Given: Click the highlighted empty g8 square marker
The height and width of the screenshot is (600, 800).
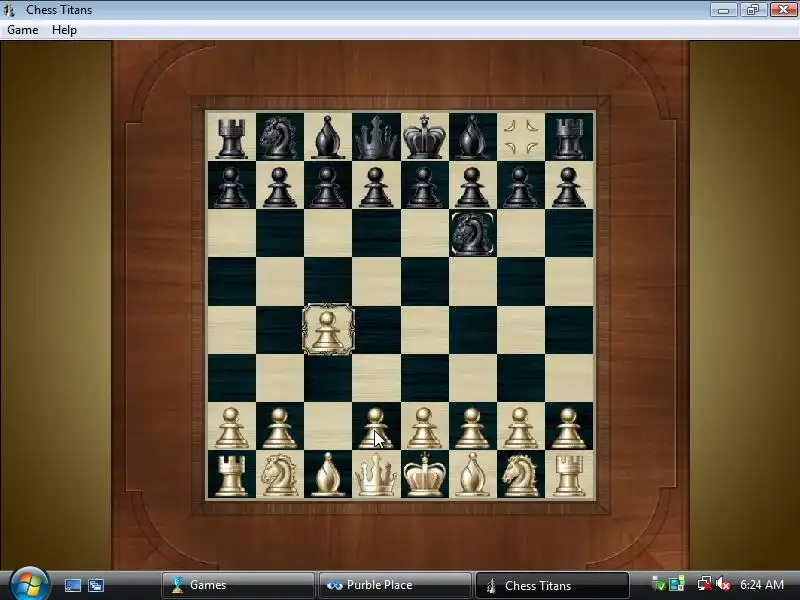Looking at the screenshot, I should coord(521,137).
